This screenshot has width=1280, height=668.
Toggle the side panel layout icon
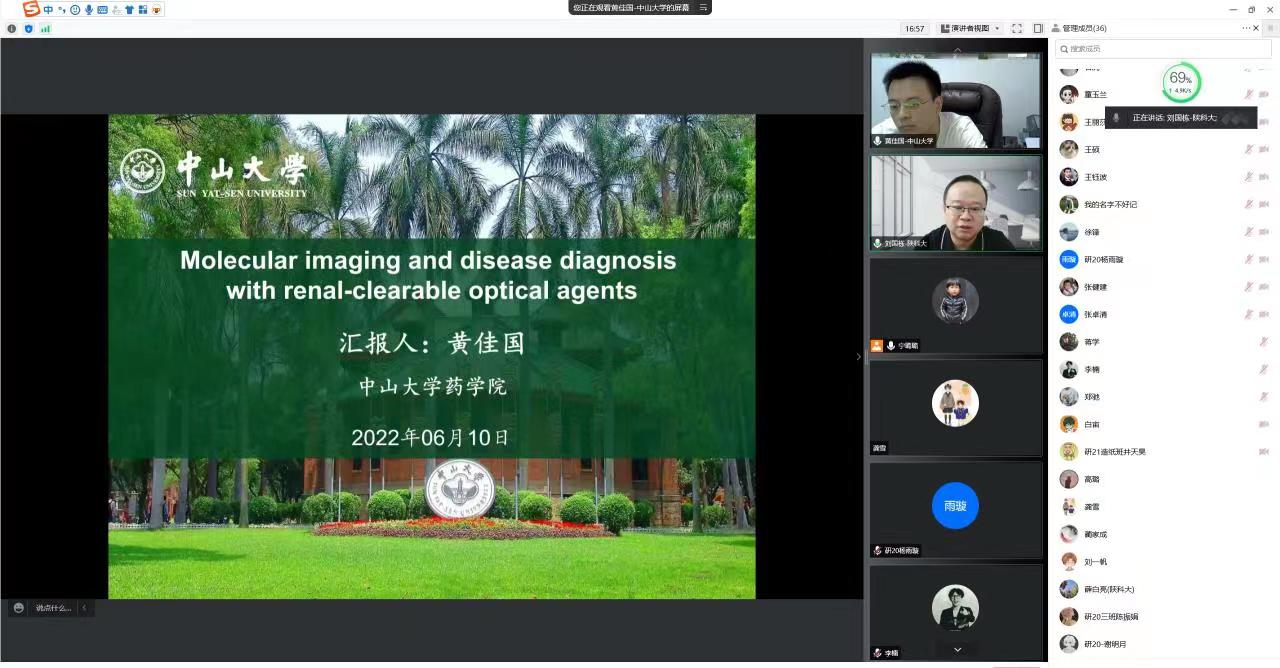click(x=1038, y=28)
